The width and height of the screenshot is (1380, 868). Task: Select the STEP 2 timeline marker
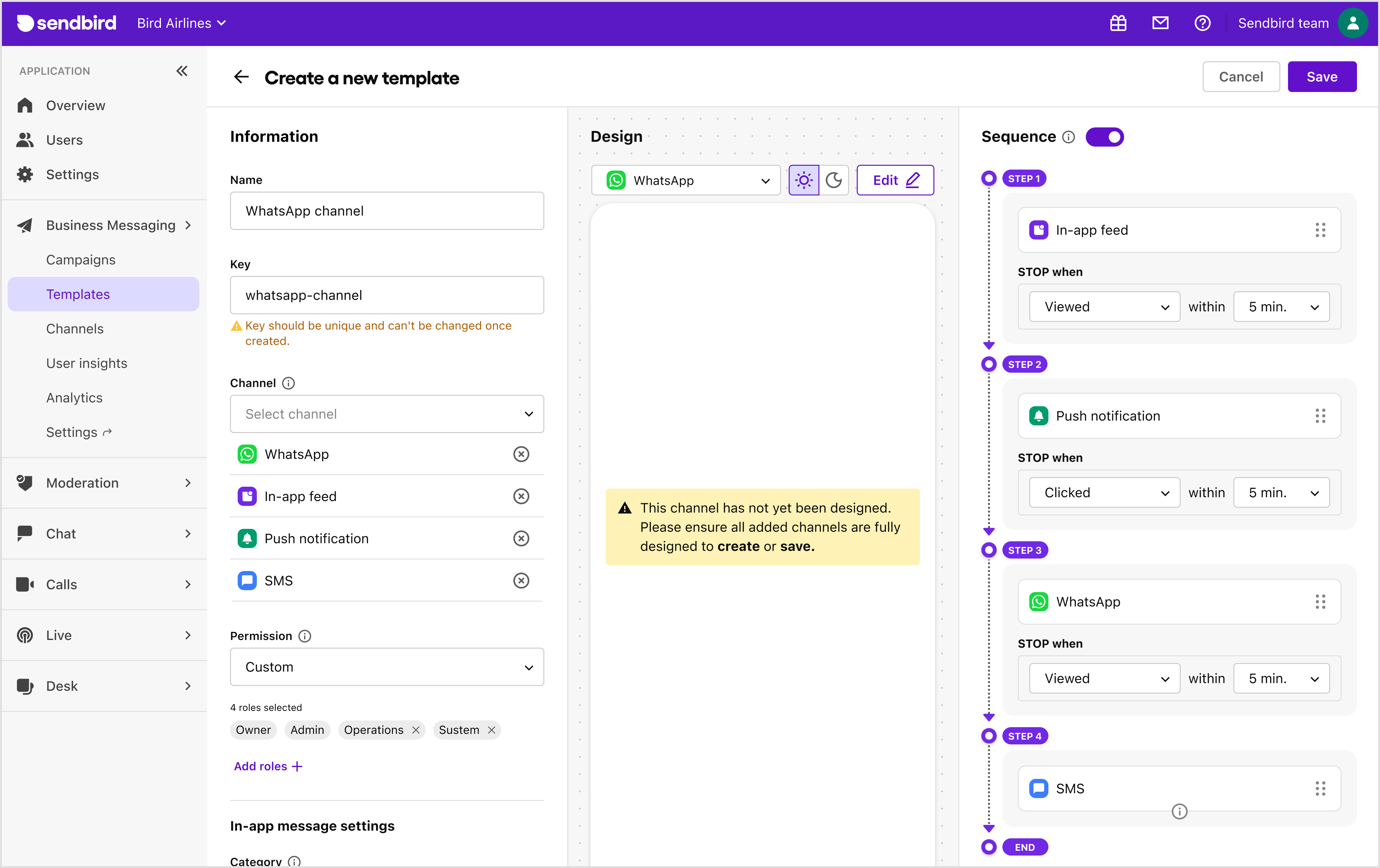pos(989,364)
